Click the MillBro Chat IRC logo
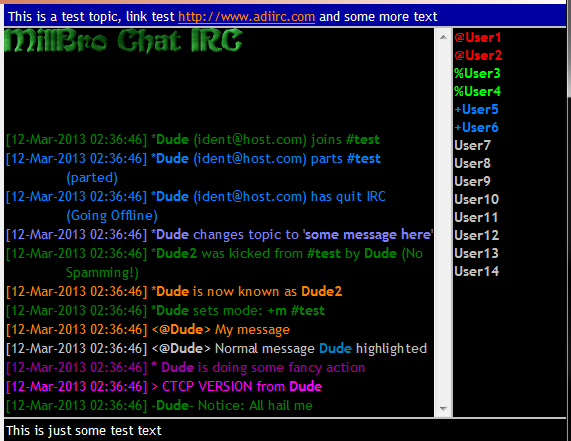This screenshot has height=441, width=571. (x=123, y=41)
